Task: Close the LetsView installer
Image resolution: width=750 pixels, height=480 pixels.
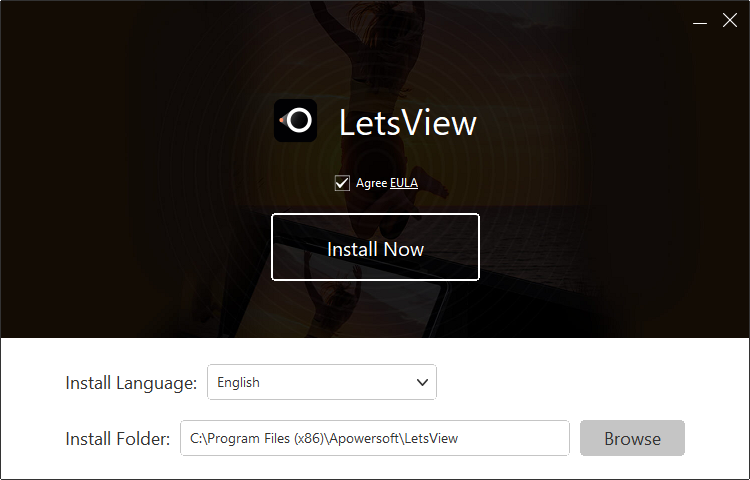Action: pyautogui.click(x=730, y=20)
